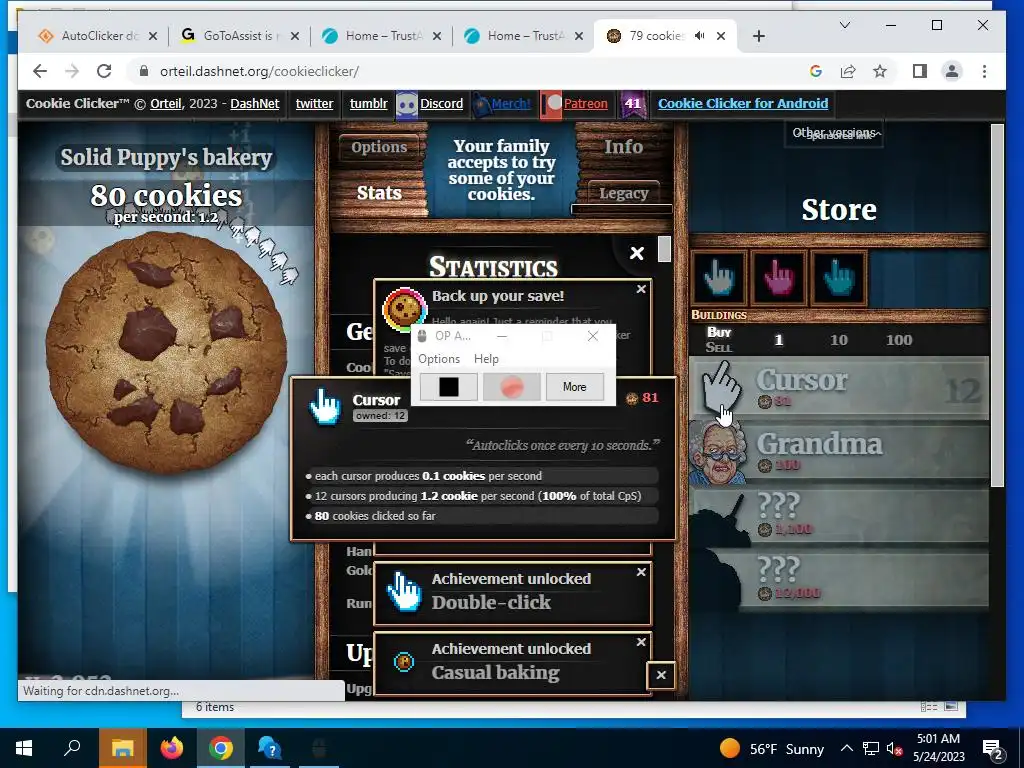This screenshot has height=768, width=1024.
Task: Dismiss the Casual baking achievement notification
Action: [641, 642]
